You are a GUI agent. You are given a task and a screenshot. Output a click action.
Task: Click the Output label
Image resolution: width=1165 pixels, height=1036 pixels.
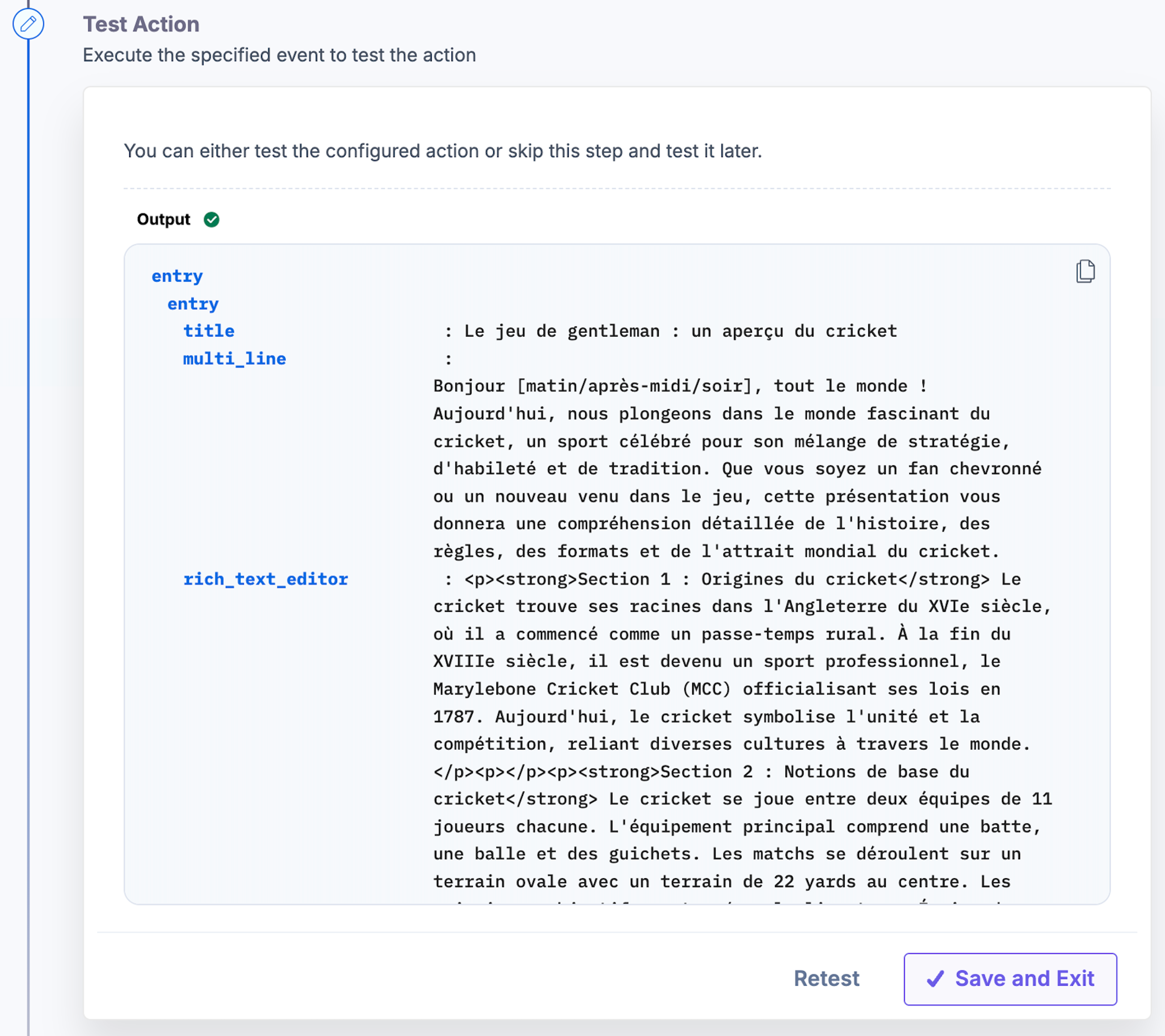point(164,219)
